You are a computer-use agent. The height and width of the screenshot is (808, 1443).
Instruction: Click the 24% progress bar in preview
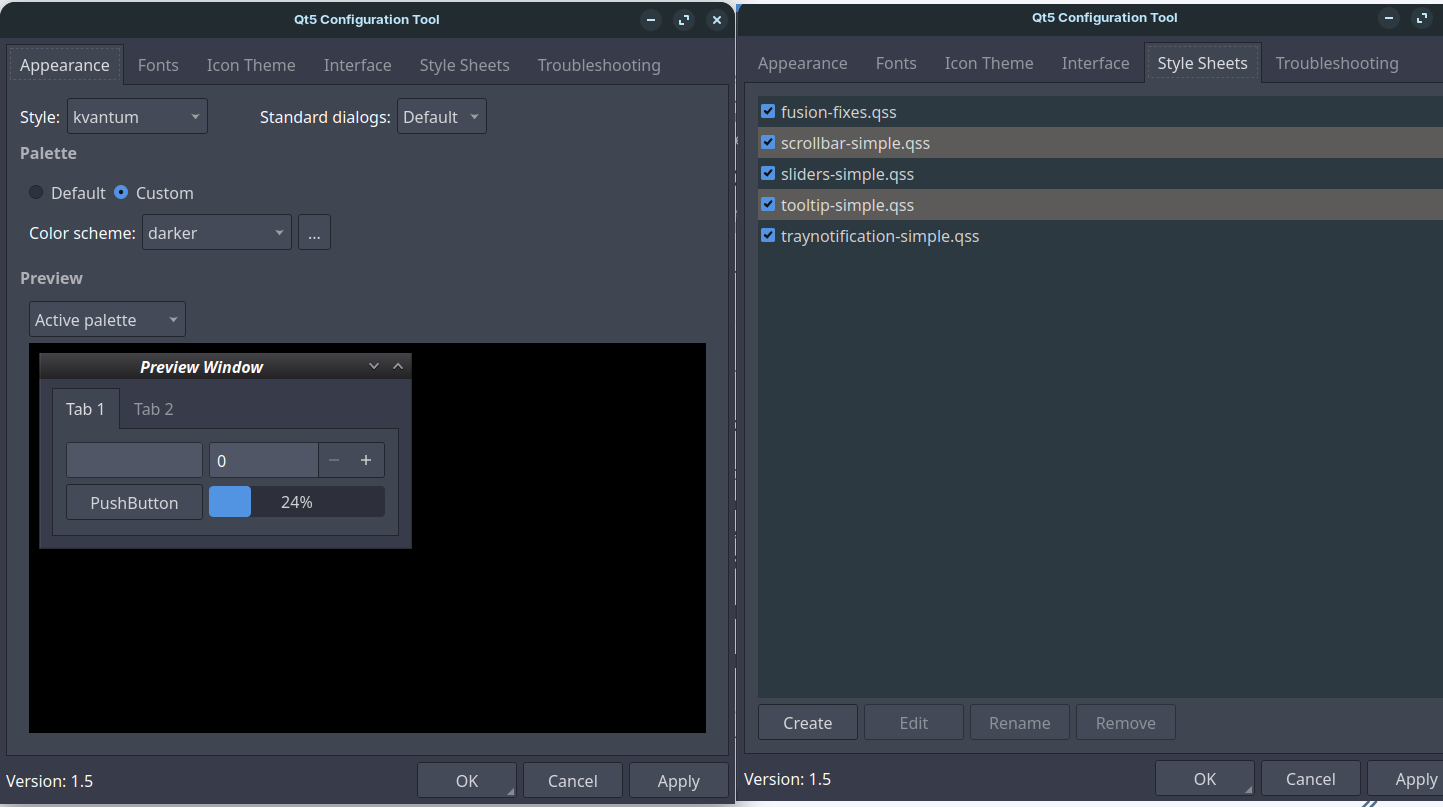click(296, 502)
